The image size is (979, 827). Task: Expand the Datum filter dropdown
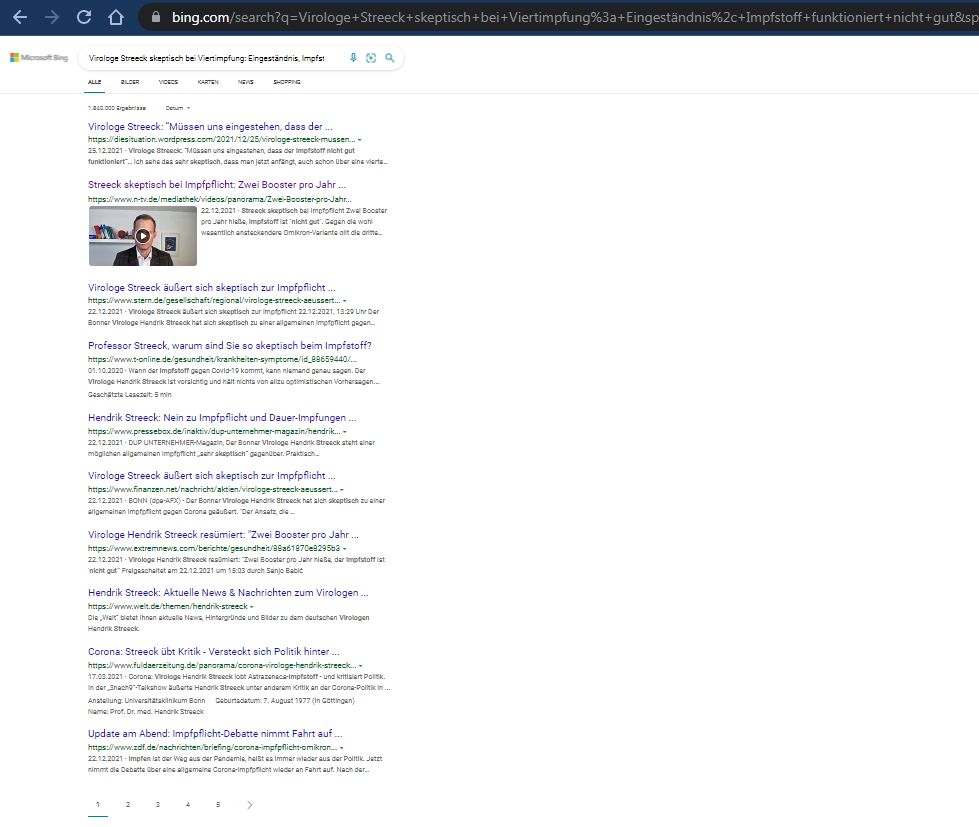[178, 107]
